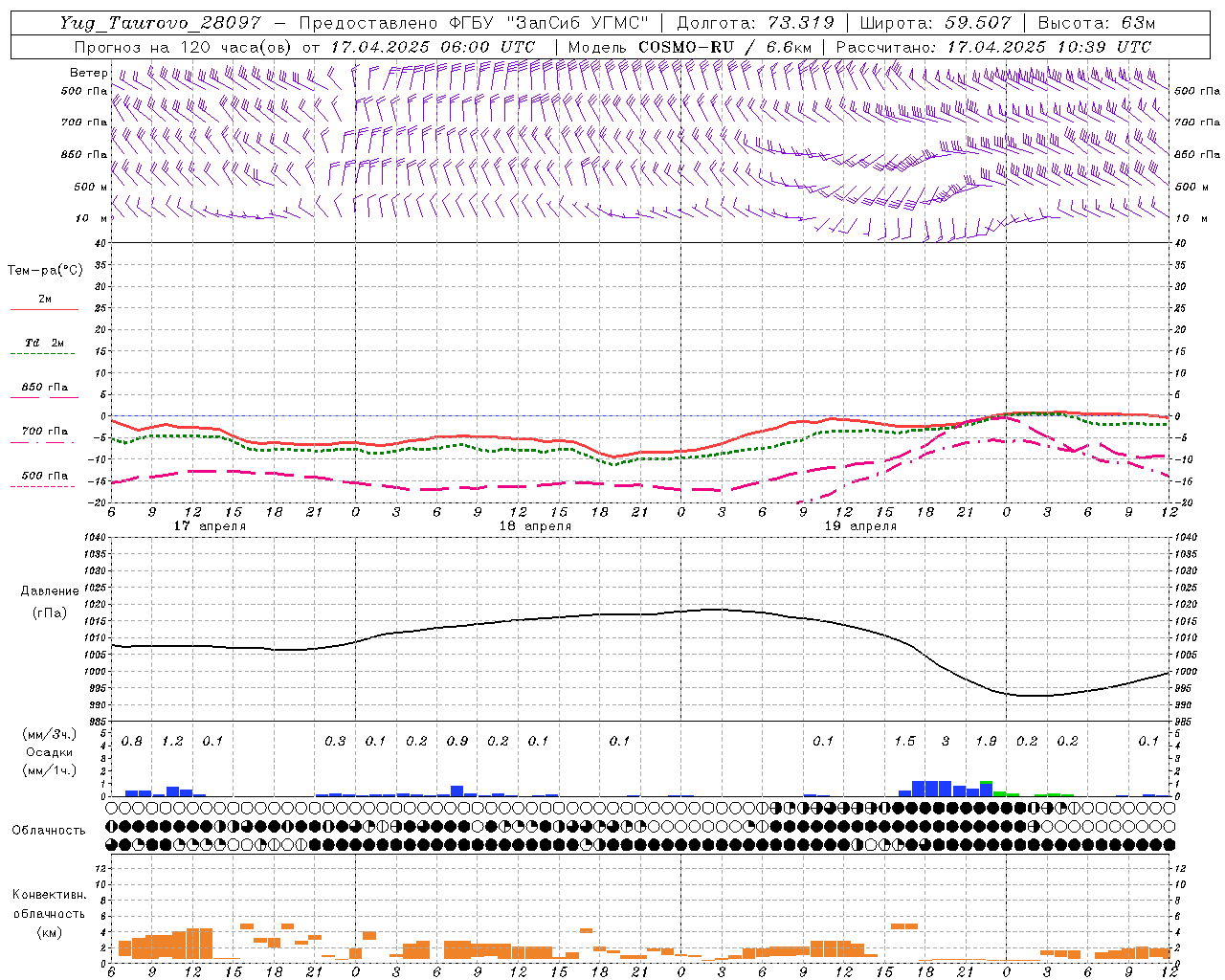Click the 1.5 three-hour precipitation value
1225x980 pixels.
click(x=904, y=742)
